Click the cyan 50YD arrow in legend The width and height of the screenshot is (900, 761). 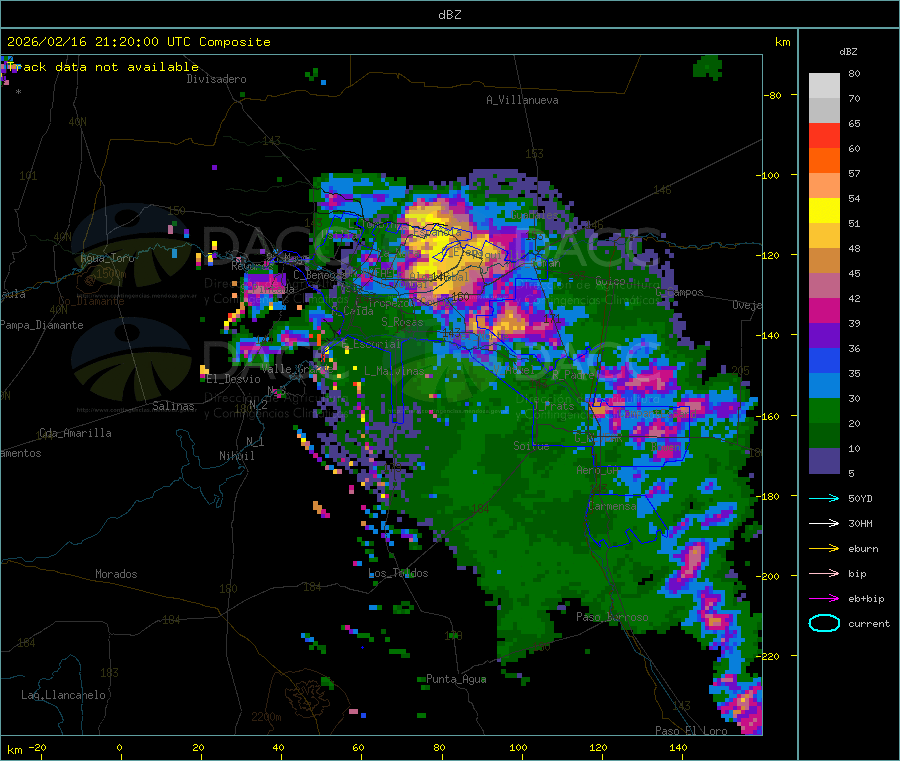click(x=824, y=498)
